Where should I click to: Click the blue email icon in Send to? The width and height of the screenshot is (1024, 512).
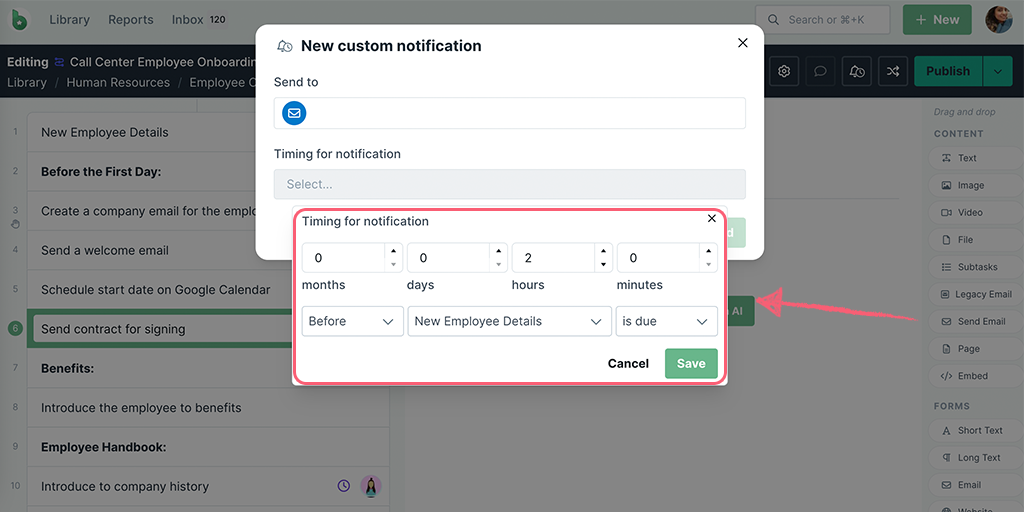coord(294,114)
